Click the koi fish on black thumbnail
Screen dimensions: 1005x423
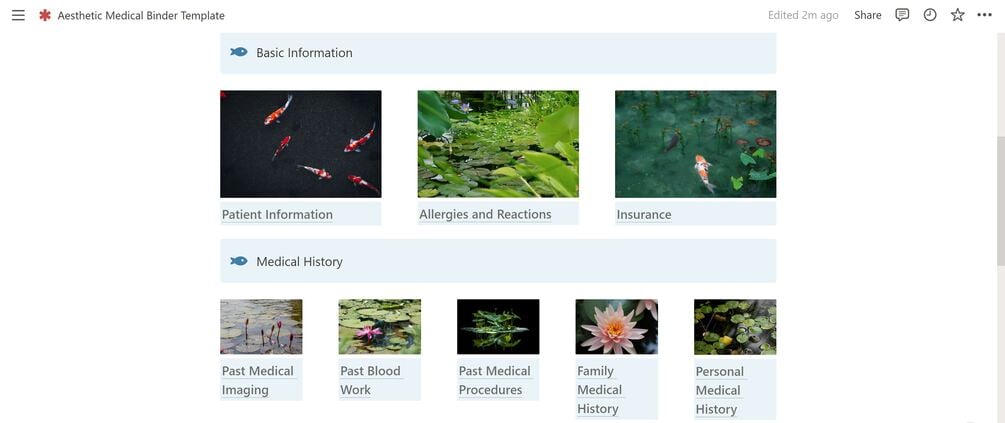pyautogui.click(x=301, y=144)
